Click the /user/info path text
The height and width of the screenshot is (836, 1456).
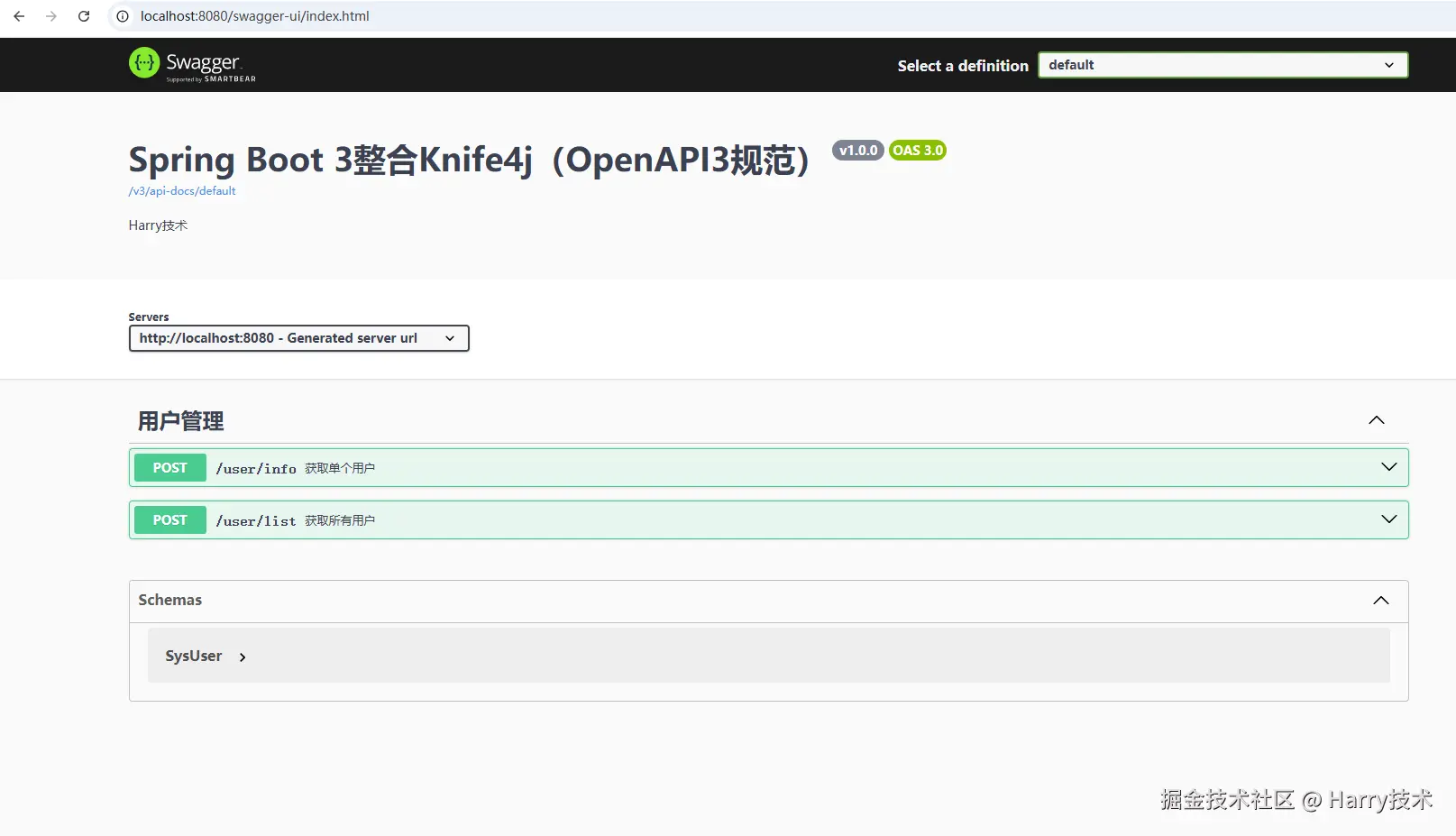pos(256,469)
